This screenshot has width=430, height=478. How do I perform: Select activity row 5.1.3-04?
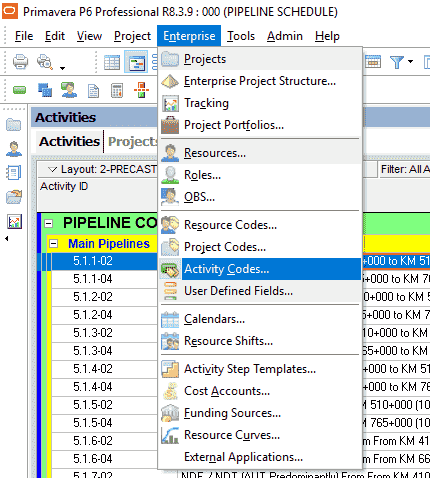coord(104,351)
